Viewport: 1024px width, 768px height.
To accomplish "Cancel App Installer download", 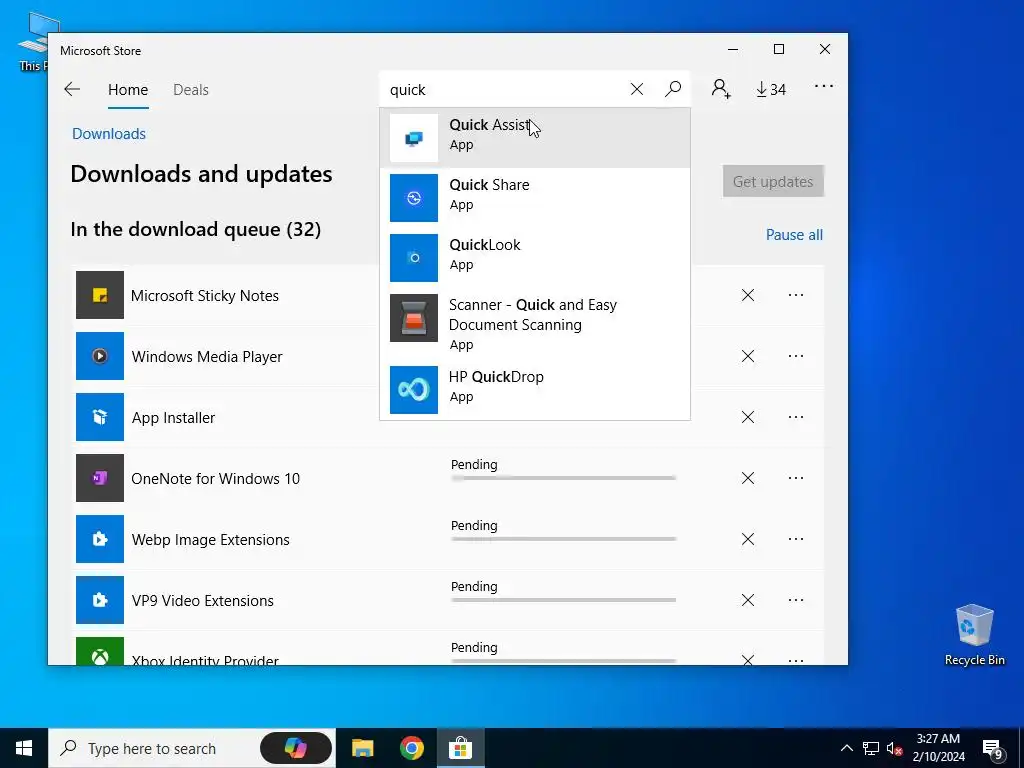I will [748, 417].
